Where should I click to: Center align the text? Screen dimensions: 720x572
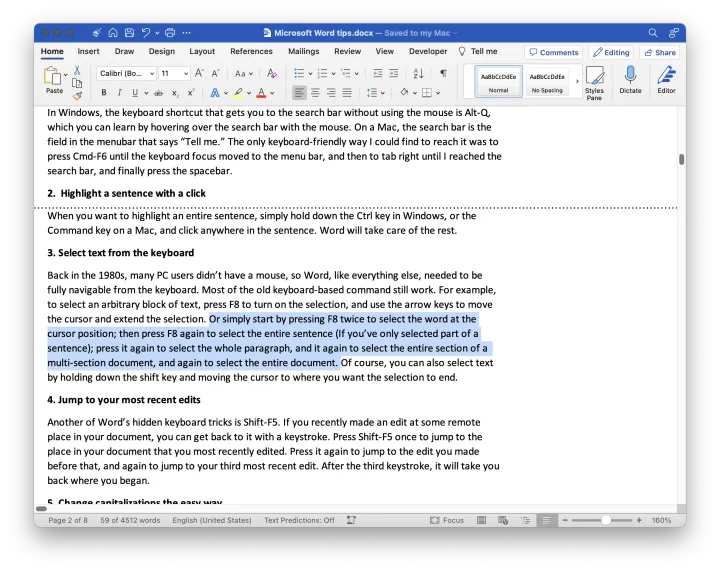316,93
